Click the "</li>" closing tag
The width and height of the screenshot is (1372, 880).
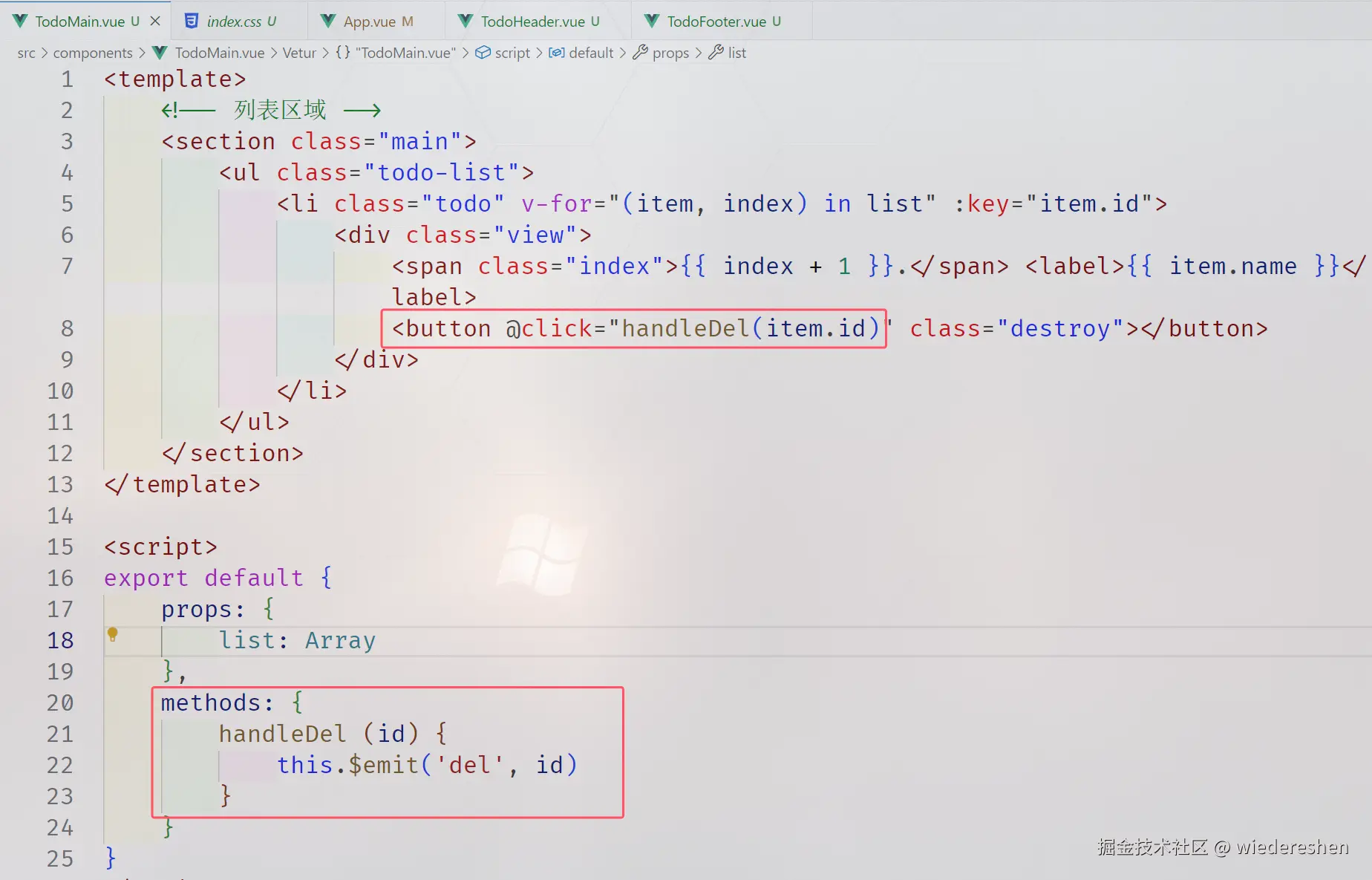click(312, 391)
